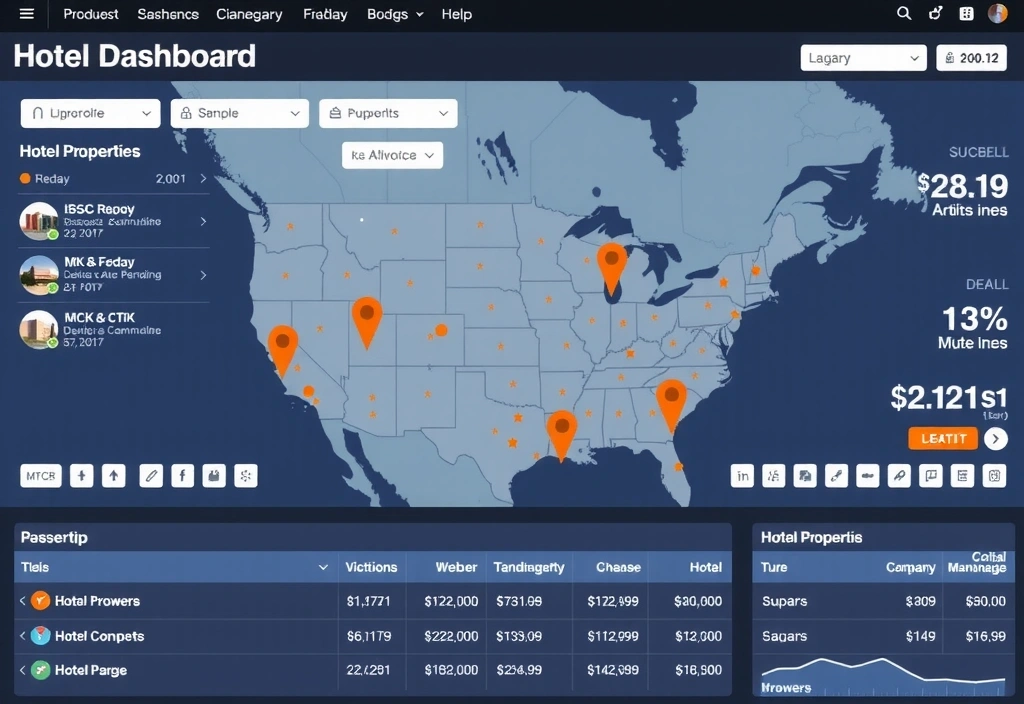The image size is (1024, 704).
Task: Expand the Tials column dropdown in Passertip table
Action: pos(323,567)
